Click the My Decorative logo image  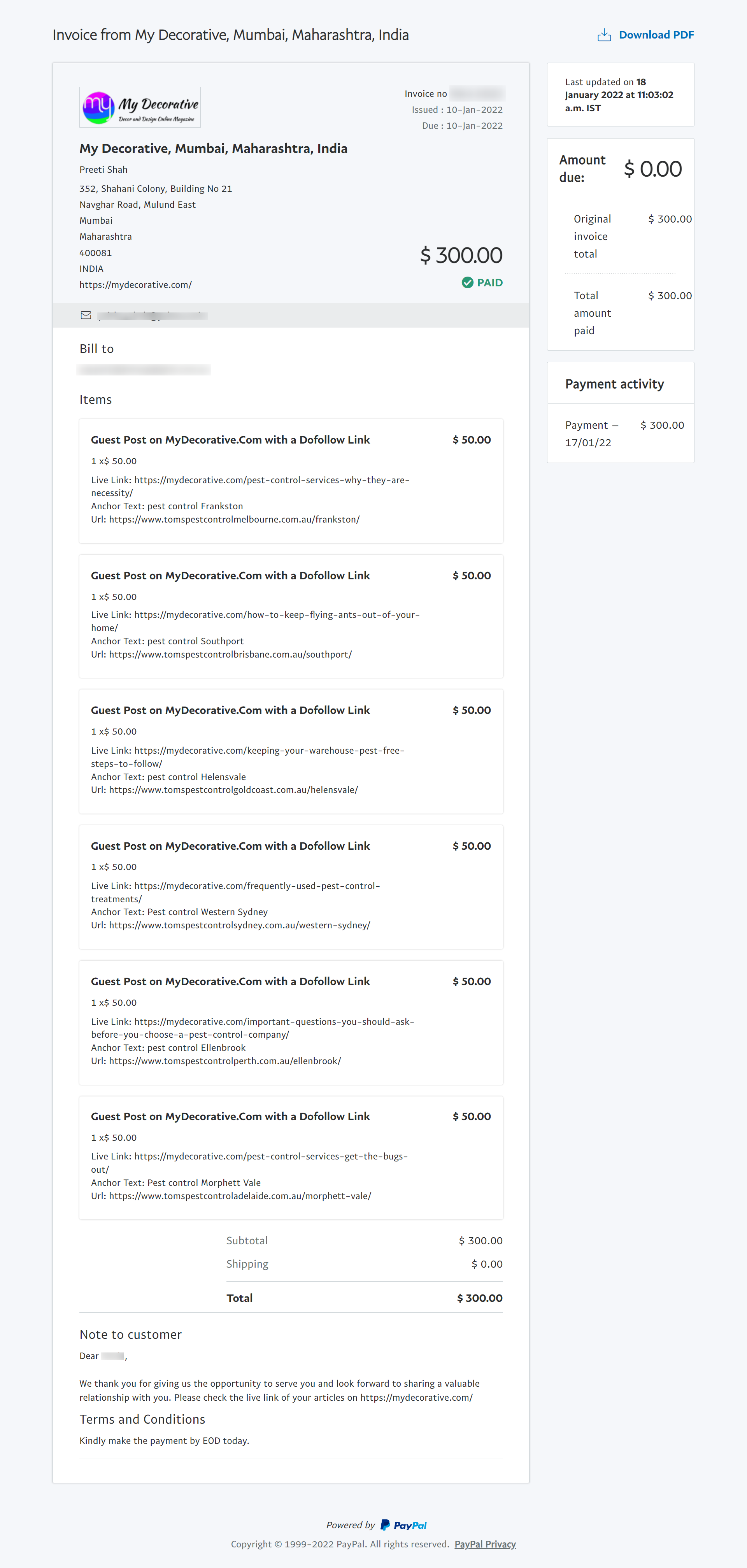pyautogui.click(x=140, y=107)
